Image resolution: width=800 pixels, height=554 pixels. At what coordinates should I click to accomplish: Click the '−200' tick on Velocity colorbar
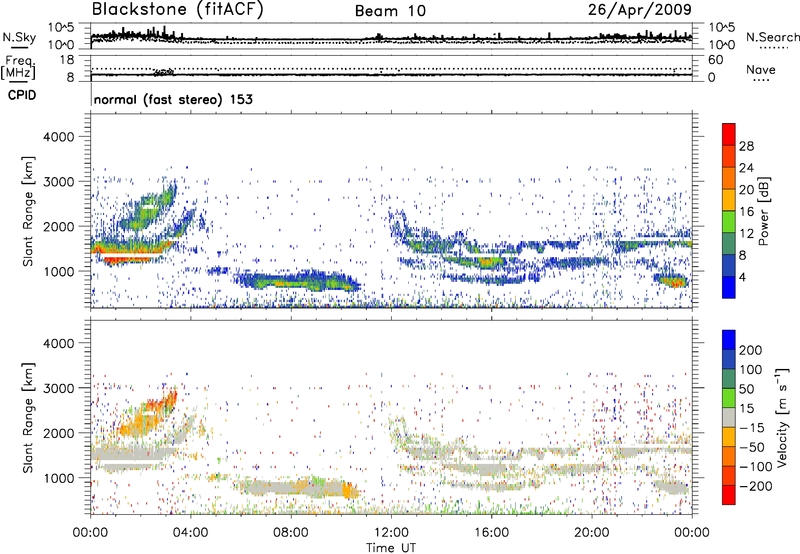(756, 486)
